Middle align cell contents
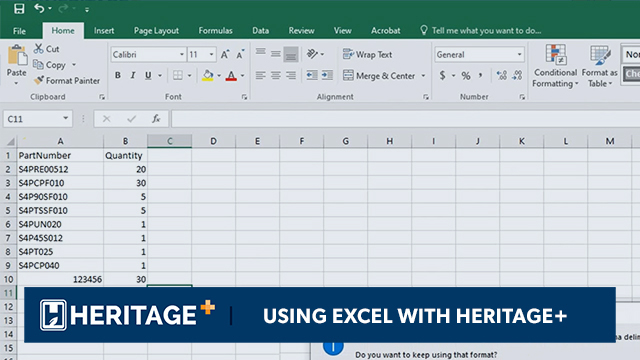Screen dimensions: 640x360 (276, 54)
